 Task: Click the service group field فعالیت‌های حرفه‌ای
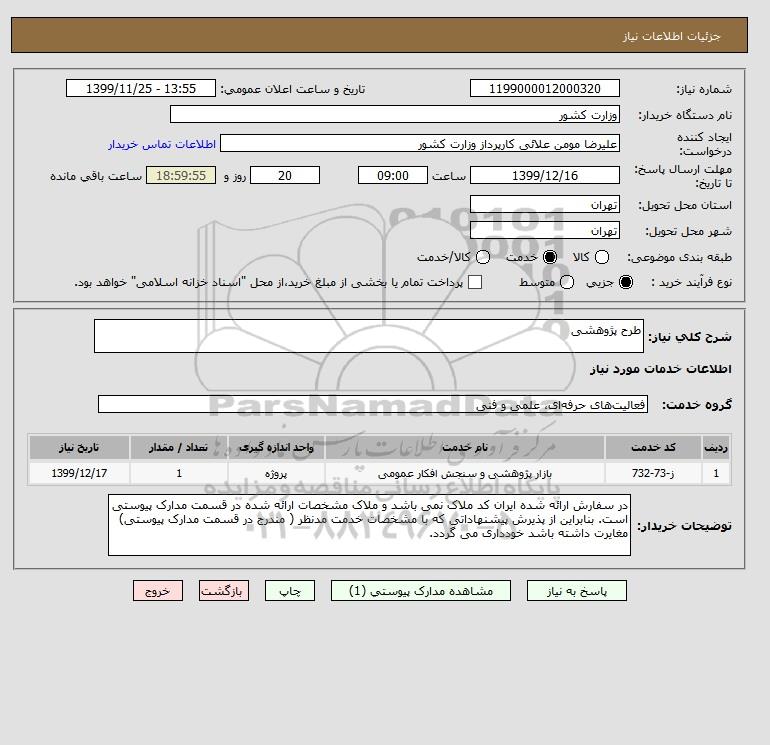tap(373, 405)
